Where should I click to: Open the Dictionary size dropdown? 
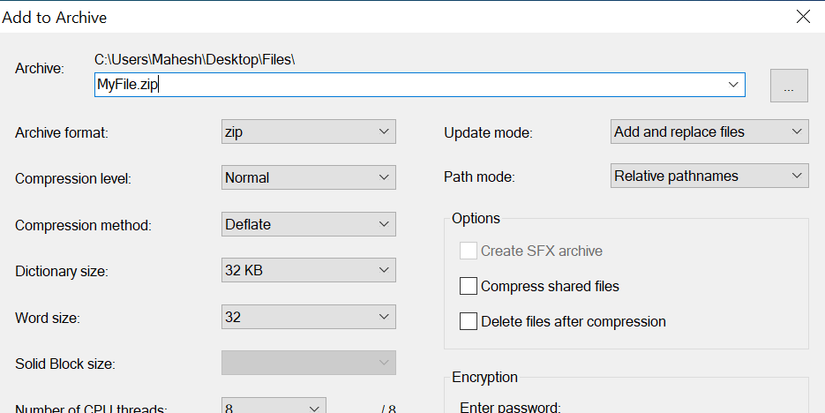(x=308, y=271)
